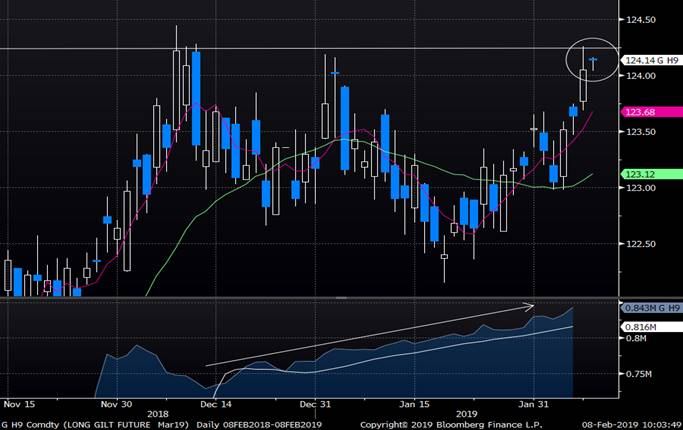Click the Dec 14 date axis label
This screenshot has width=683, height=430.
click(x=216, y=404)
